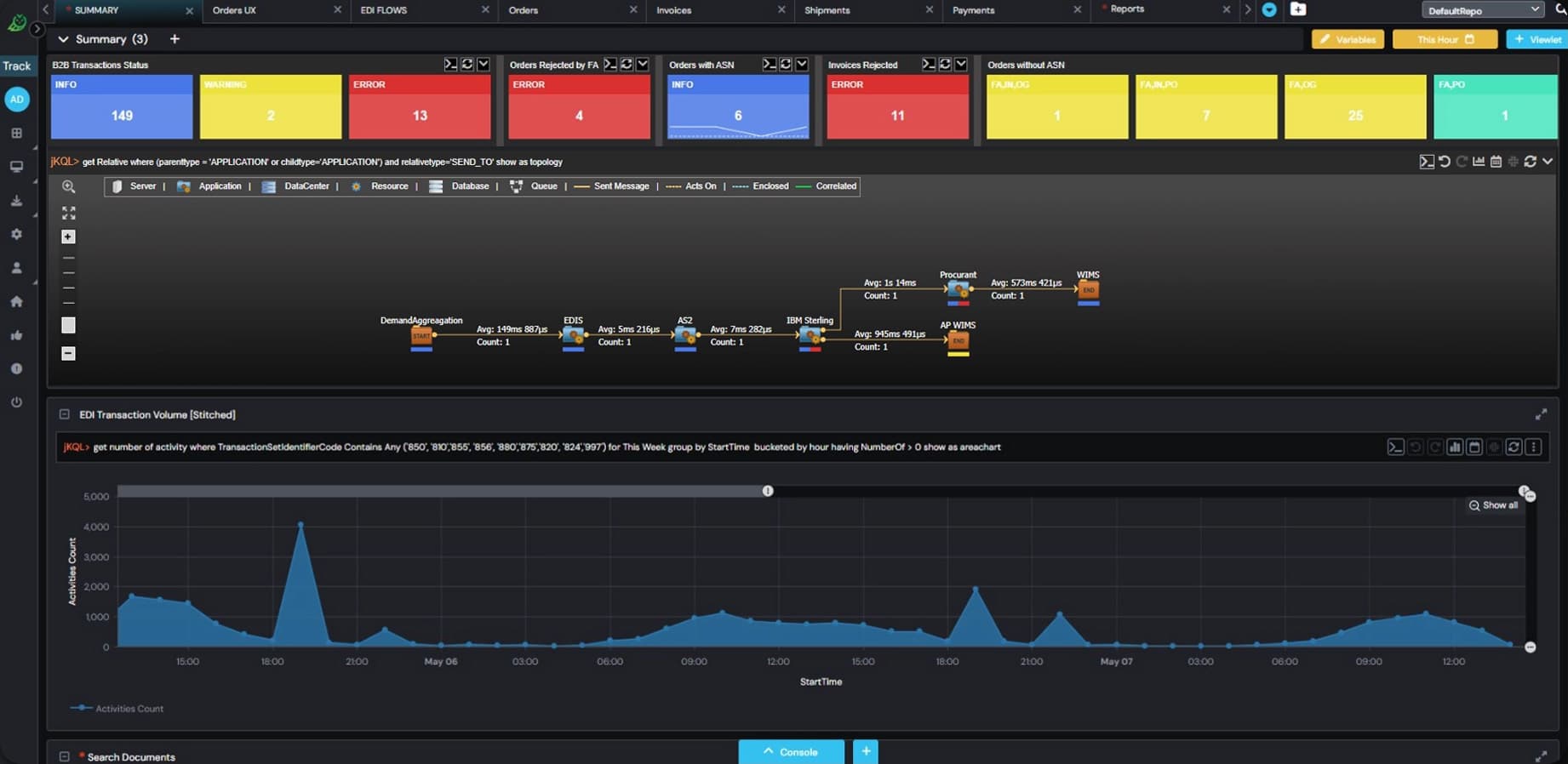Screen dimensions: 1568x764
Task: Click the Variables button
Action: [1348, 39]
